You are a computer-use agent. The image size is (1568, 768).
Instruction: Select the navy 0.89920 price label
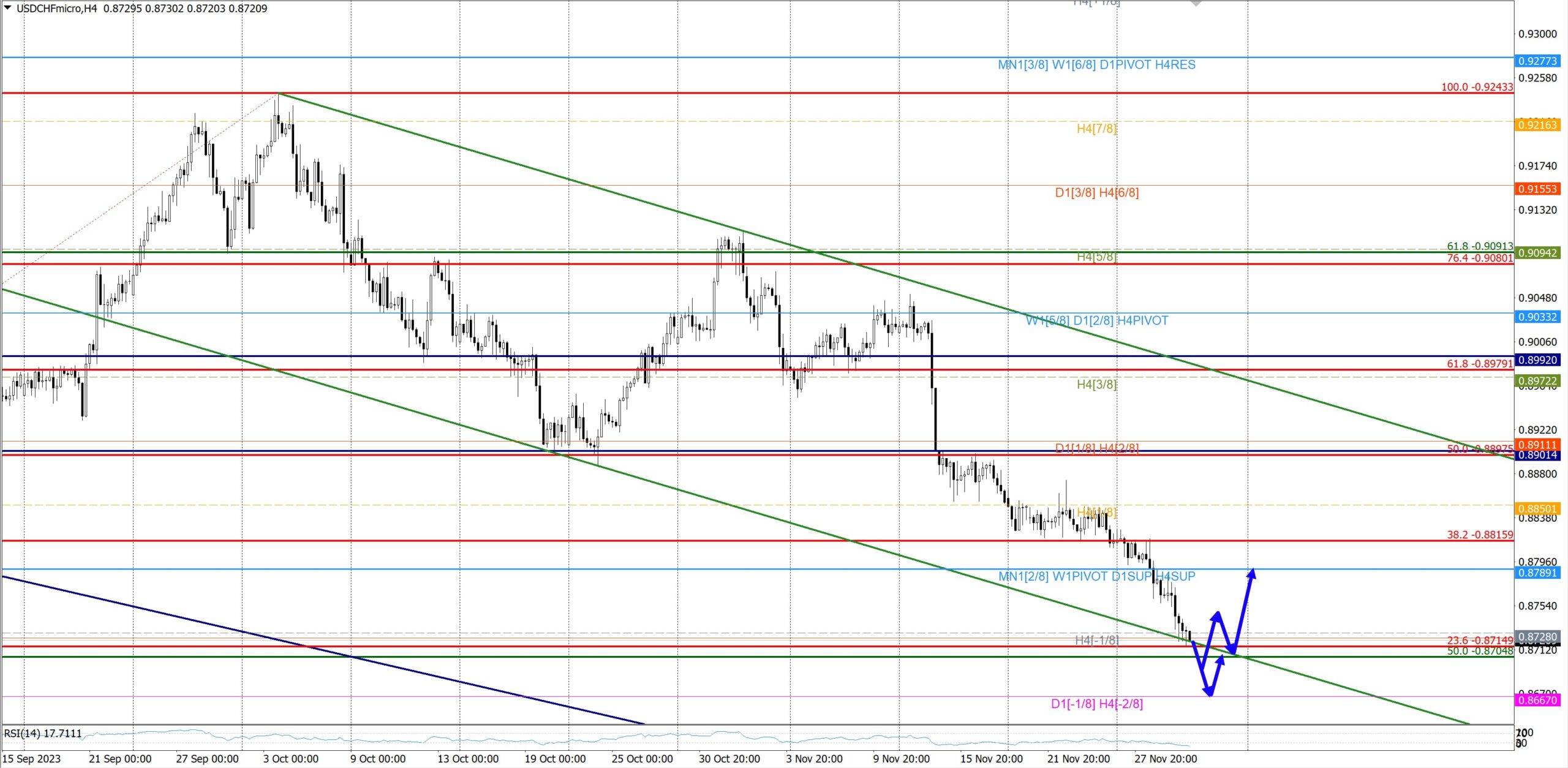tap(1537, 360)
